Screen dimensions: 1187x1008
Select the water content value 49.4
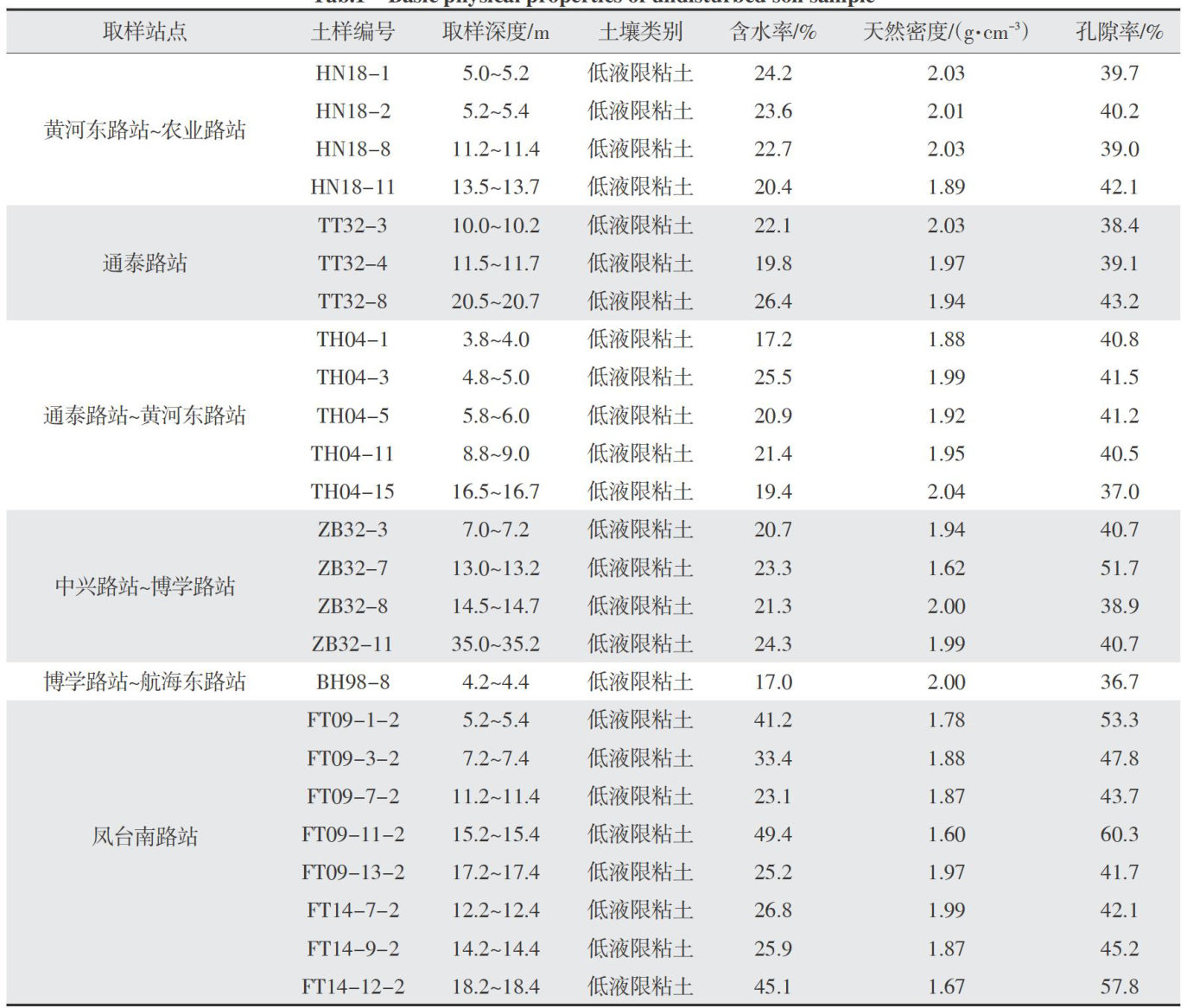click(x=772, y=834)
